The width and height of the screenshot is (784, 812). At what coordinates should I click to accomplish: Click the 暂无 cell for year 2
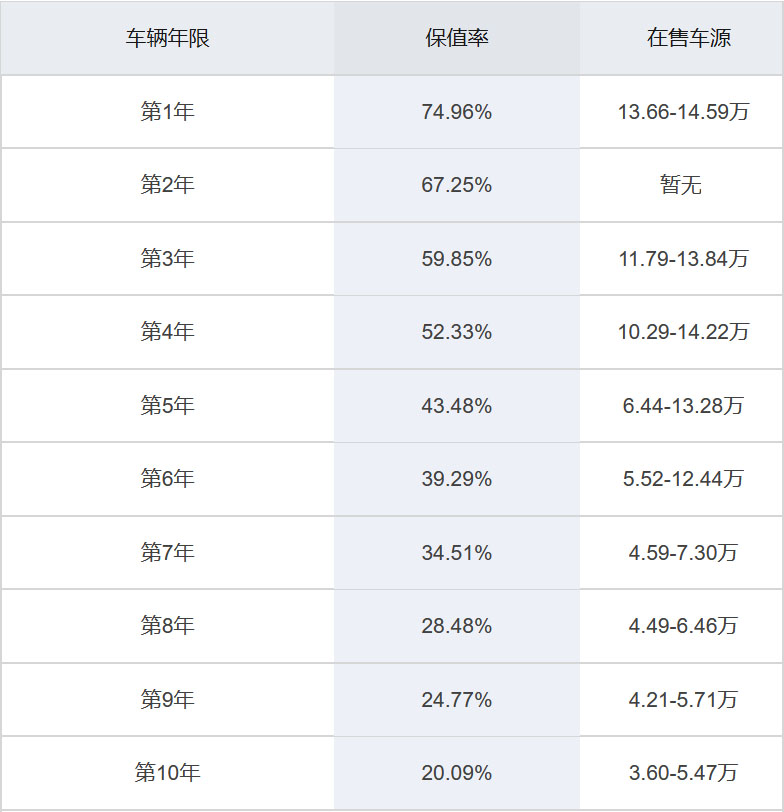[x=681, y=185]
